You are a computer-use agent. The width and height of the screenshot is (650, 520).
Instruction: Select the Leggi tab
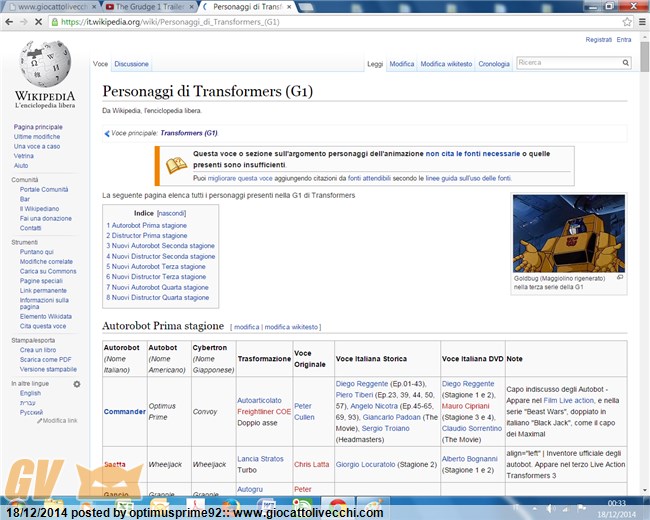point(375,64)
